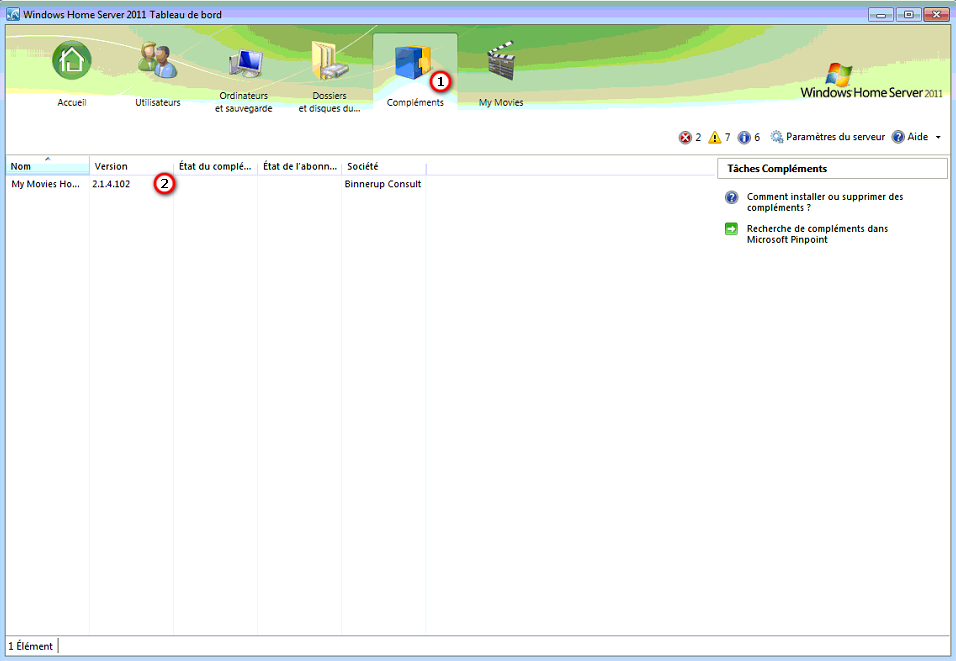Image resolution: width=956 pixels, height=661 pixels.
Task: Select the Compléments add-ins icon
Action: tap(413, 62)
